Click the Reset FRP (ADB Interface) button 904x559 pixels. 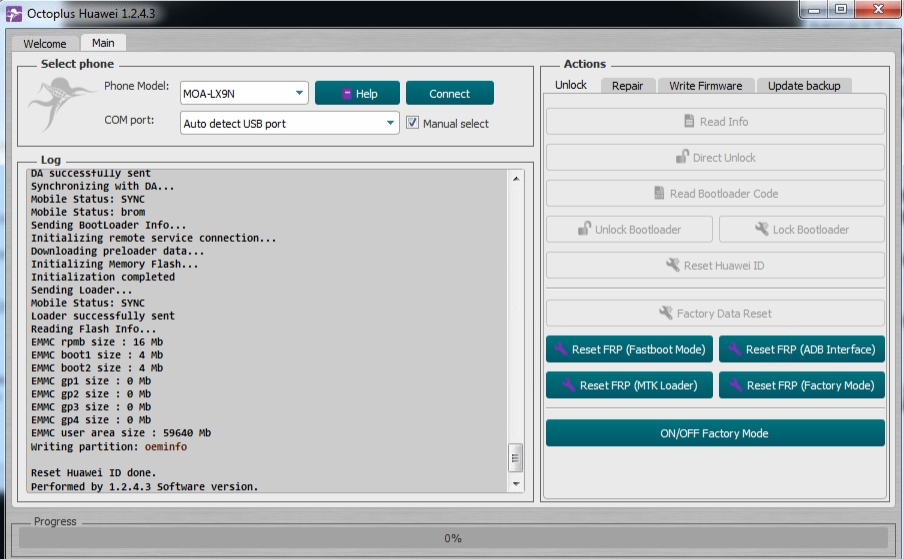(801, 349)
